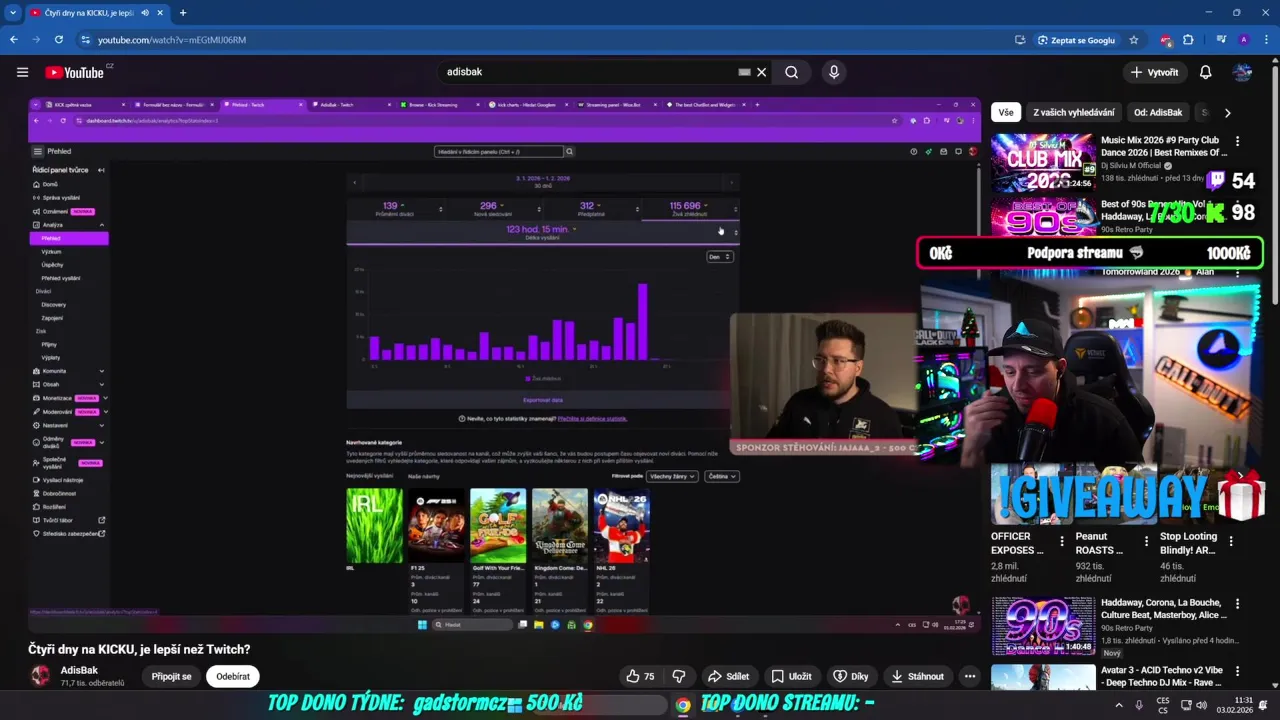
Task: Share the video with Sdílet
Action: coord(728,676)
